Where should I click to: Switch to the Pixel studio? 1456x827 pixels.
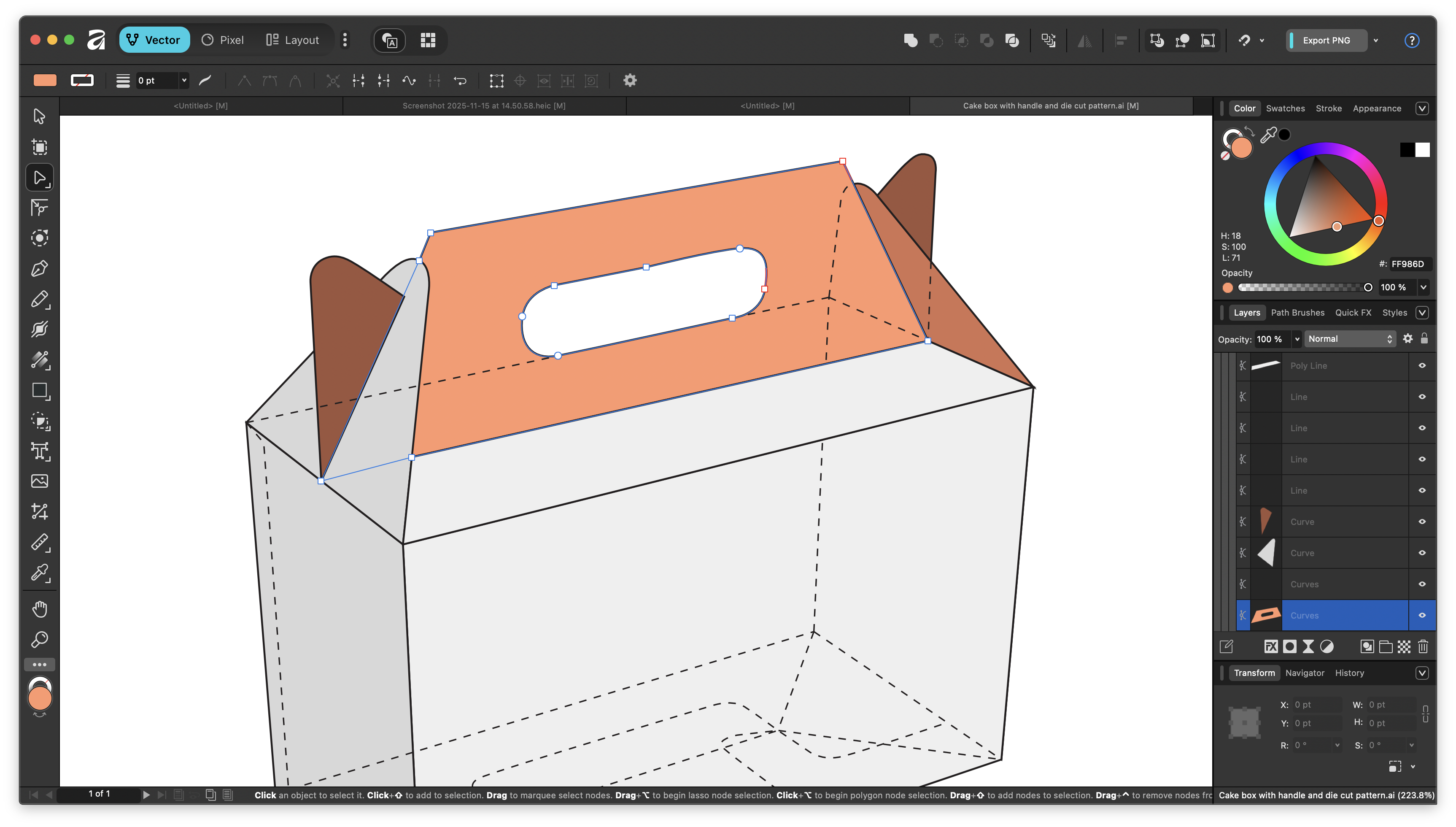(223, 41)
